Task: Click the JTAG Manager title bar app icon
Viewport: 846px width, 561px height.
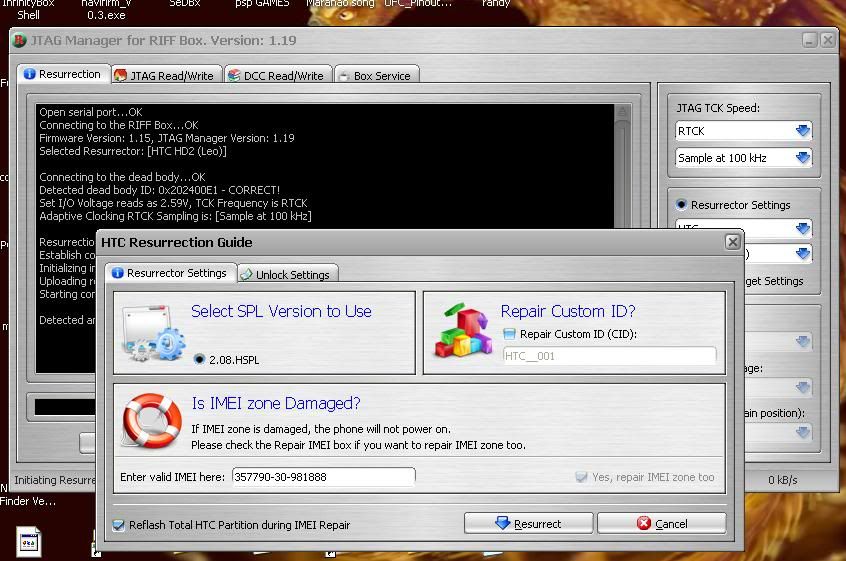Action: pos(19,40)
